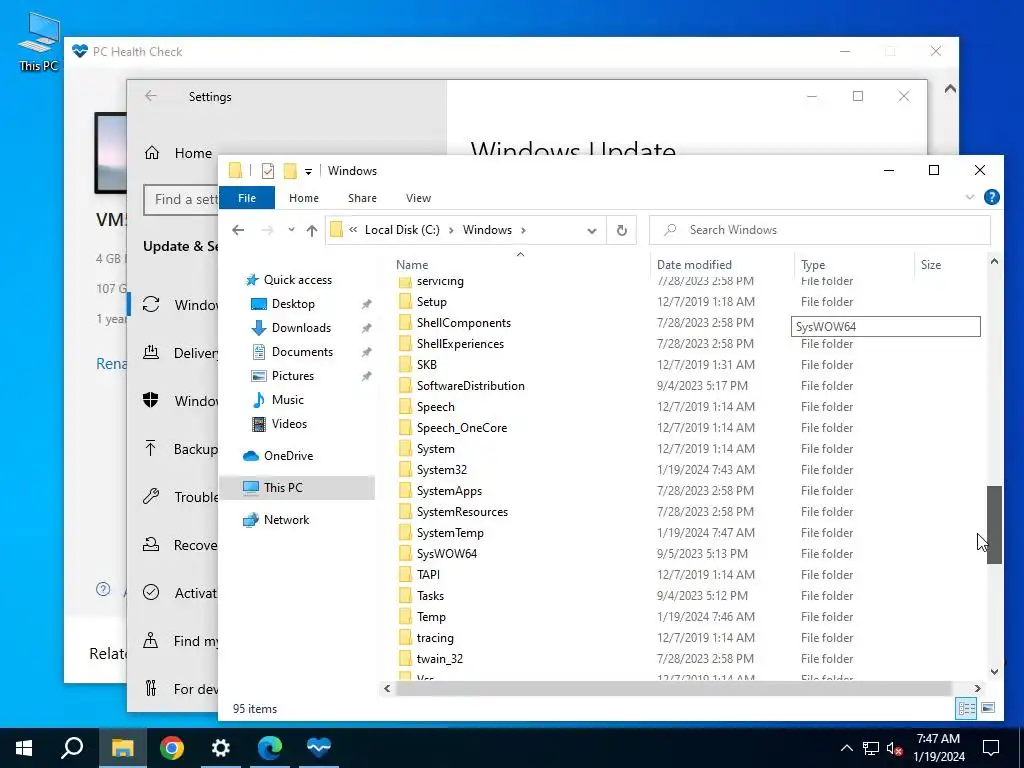
Task: Go up one folder level
Action: pyautogui.click(x=312, y=230)
